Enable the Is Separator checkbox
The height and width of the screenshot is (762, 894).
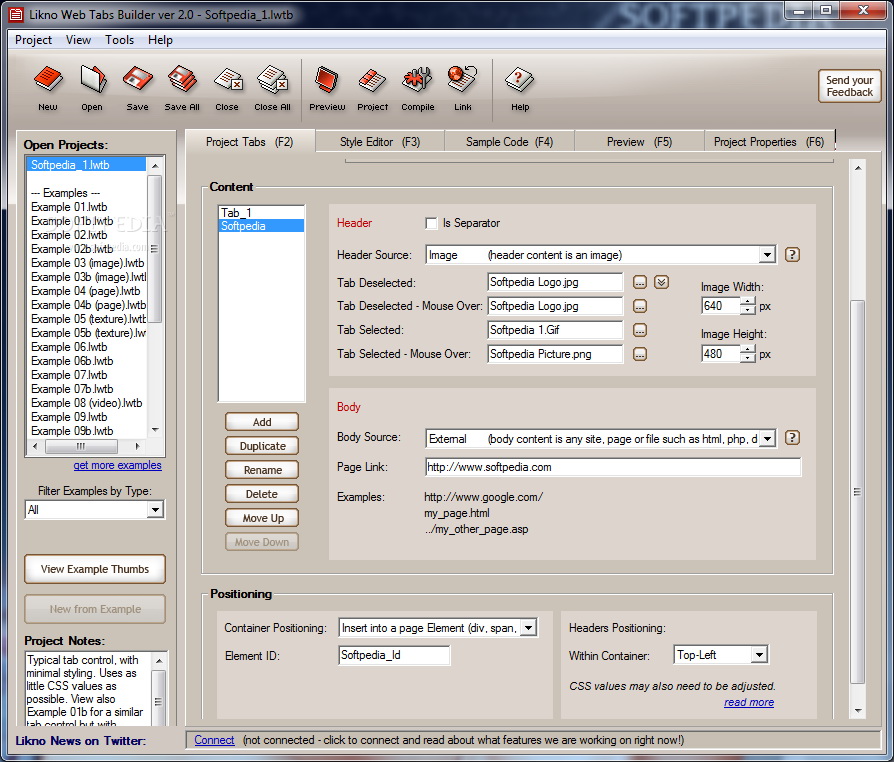[x=432, y=223]
